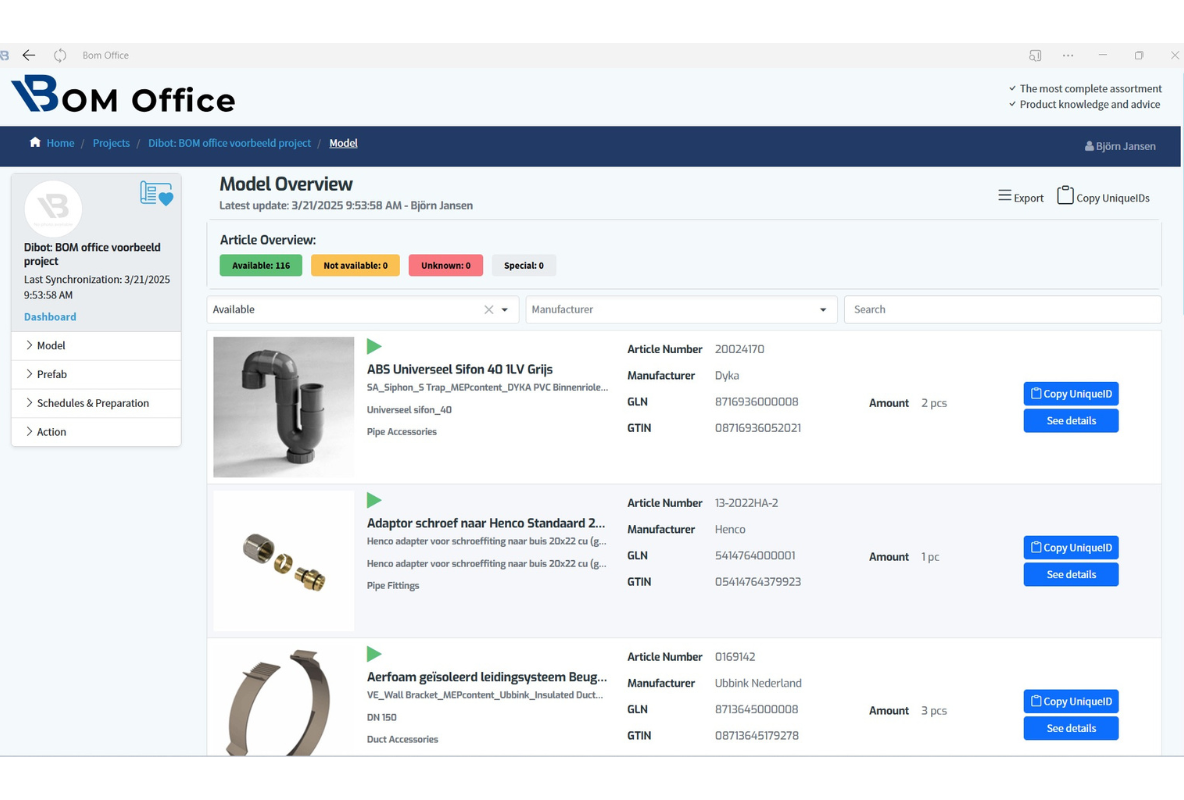Click GTIN value 08716936052021
Screen dimensions: 1184x800
point(757,428)
